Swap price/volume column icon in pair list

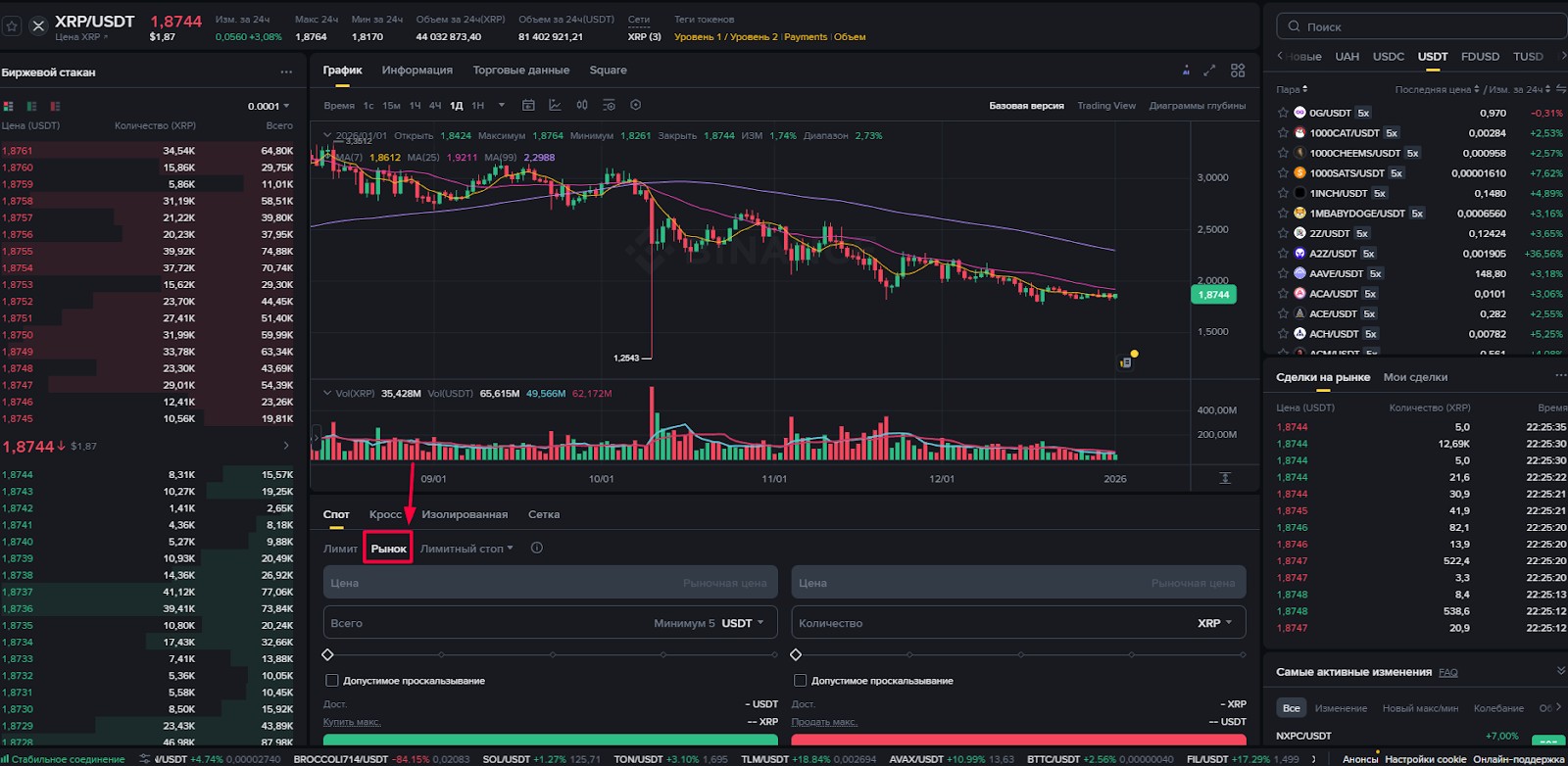point(1561,89)
